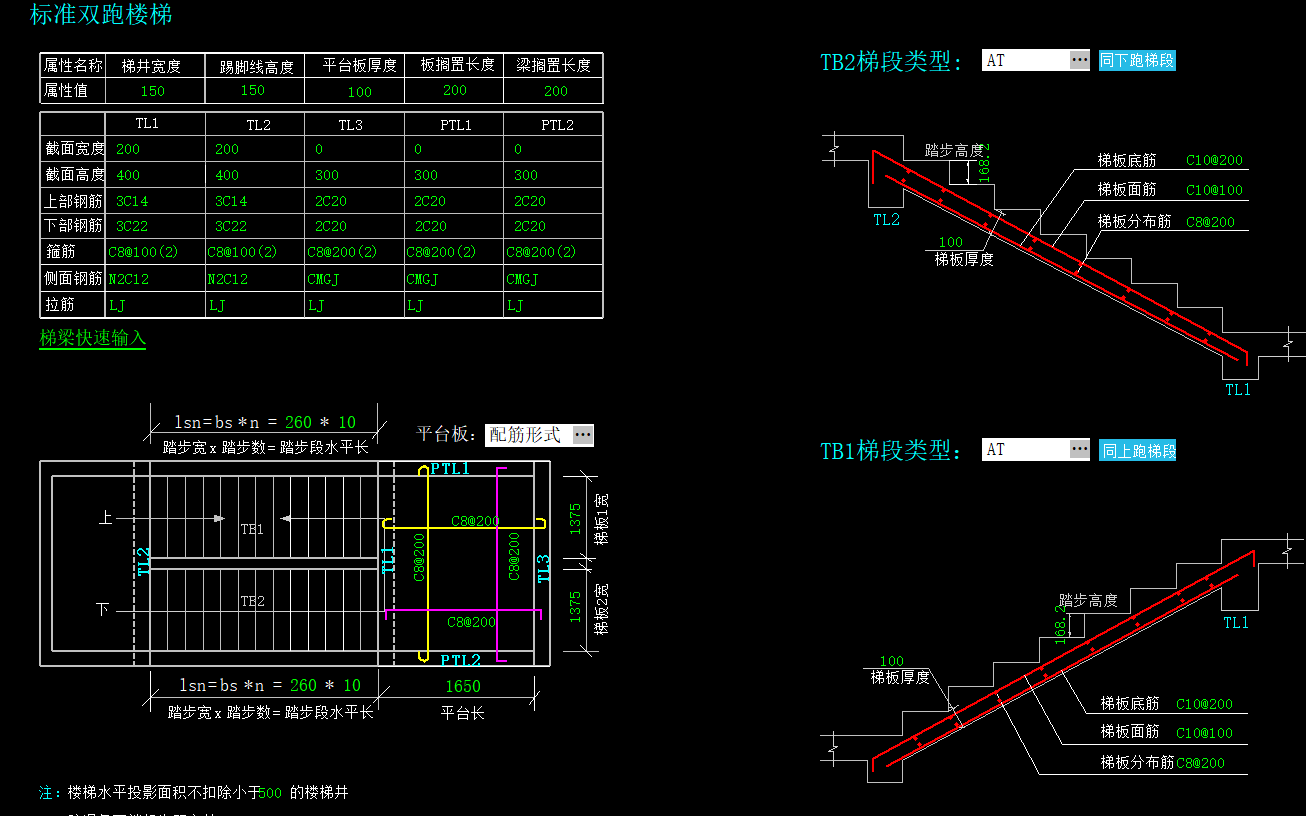Screen dimensions: 1306x816
Task: Select the TL1 截面宽度 cell 200
Action: [x=128, y=149]
